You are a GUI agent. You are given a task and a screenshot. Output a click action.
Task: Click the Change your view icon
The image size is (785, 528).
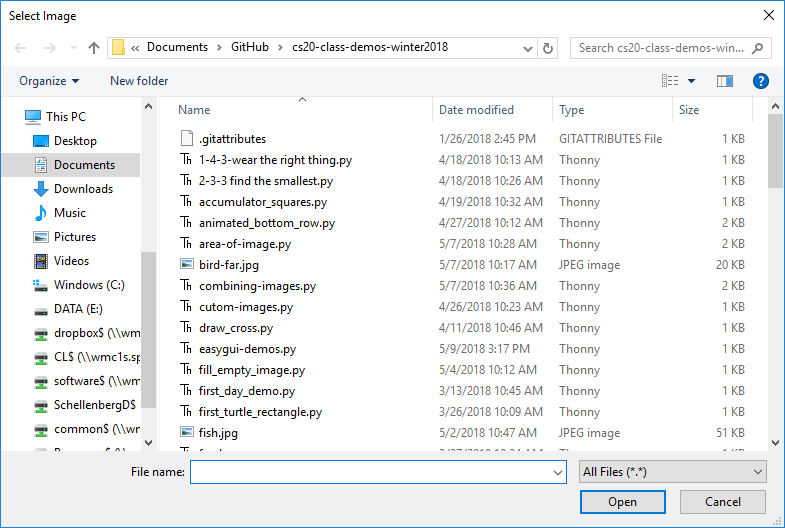point(670,81)
